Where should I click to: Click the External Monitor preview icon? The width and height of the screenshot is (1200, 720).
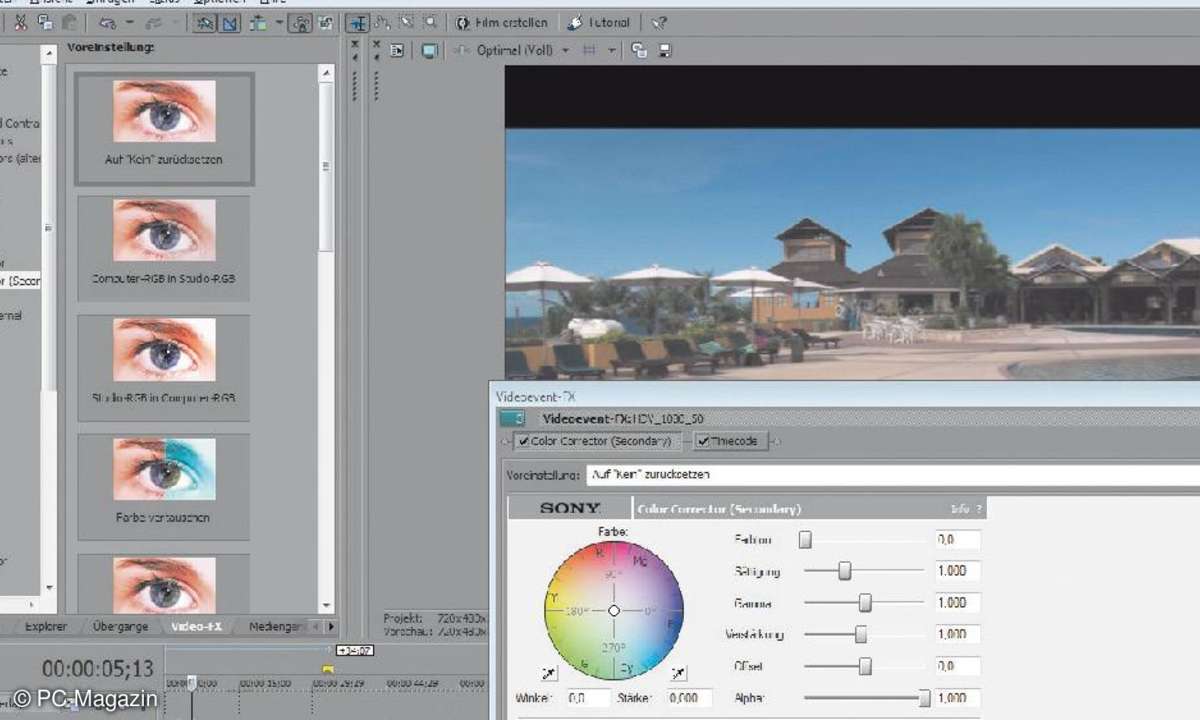430,50
